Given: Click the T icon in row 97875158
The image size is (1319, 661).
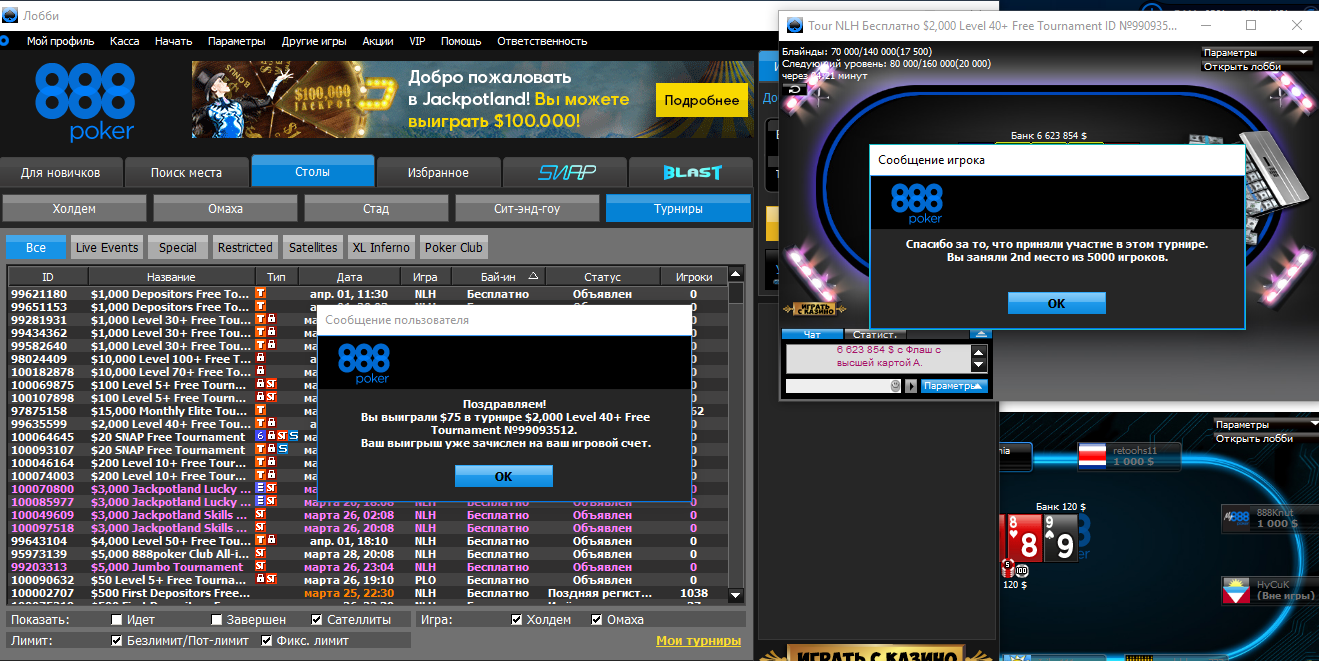Looking at the screenshot, I should coord(260,411).
